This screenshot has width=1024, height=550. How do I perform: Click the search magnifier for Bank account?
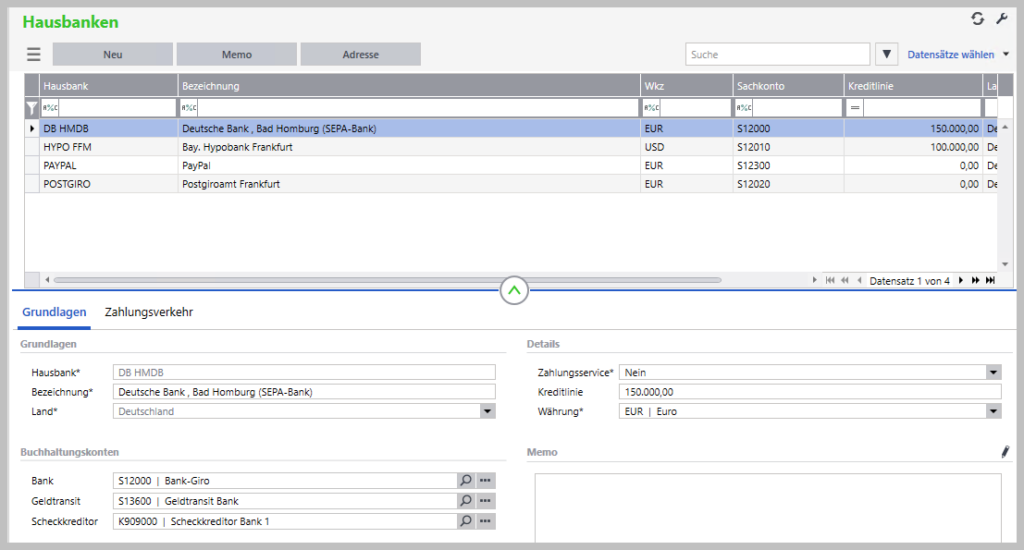[x=466, y=481]
